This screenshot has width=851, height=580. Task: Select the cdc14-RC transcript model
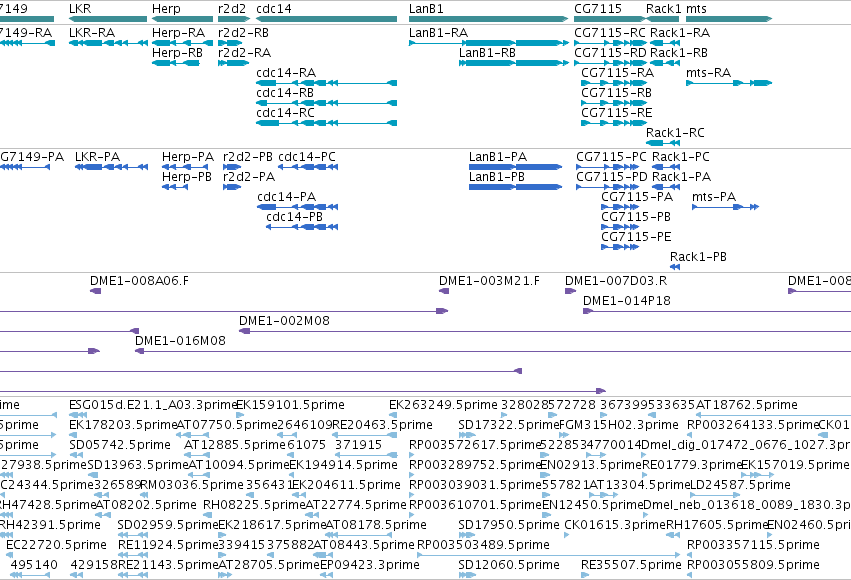point(326,123)
